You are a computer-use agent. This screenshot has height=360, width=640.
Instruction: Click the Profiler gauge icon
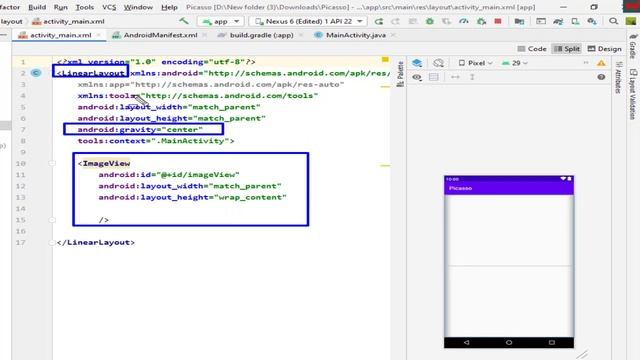pyautogui.click(x=464, y=21)
